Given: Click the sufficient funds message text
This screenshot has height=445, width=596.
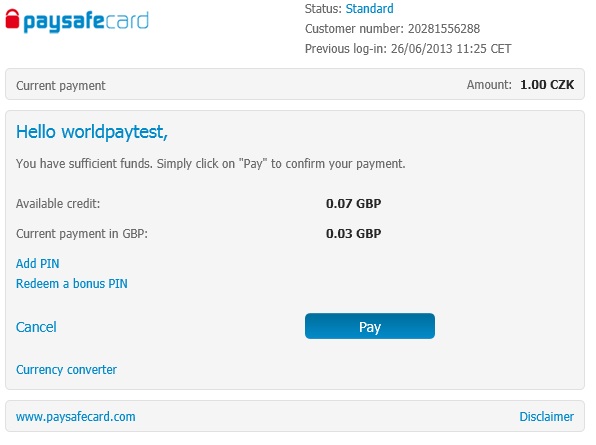Looking at the screenshot, I should pos(211,164).
